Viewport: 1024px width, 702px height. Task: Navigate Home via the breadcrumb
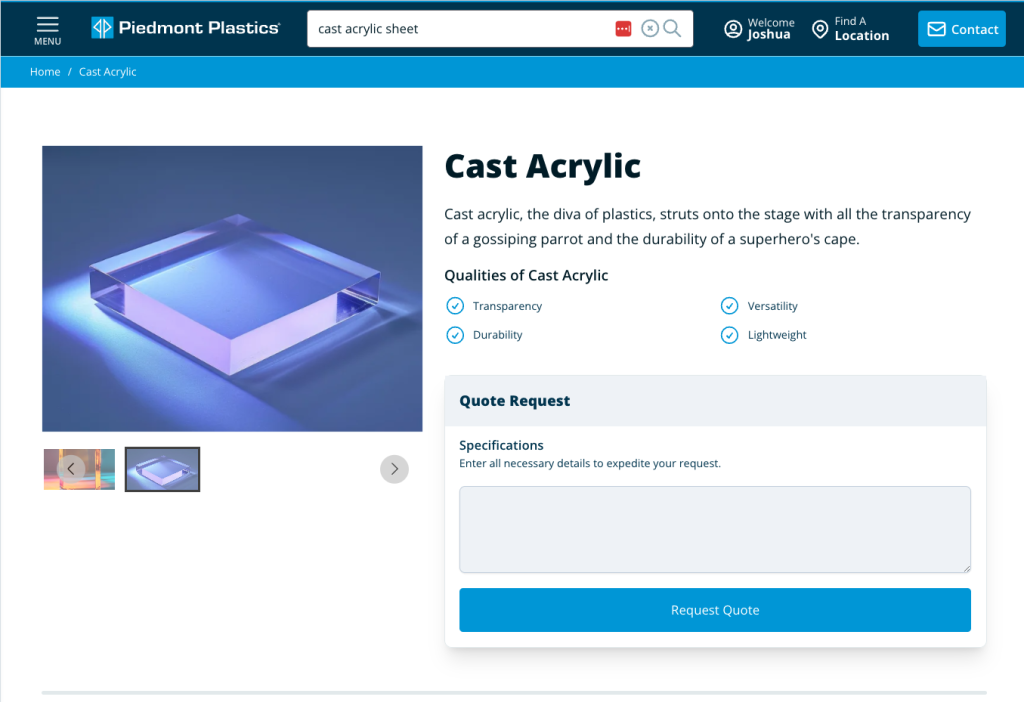click(45, 71)
